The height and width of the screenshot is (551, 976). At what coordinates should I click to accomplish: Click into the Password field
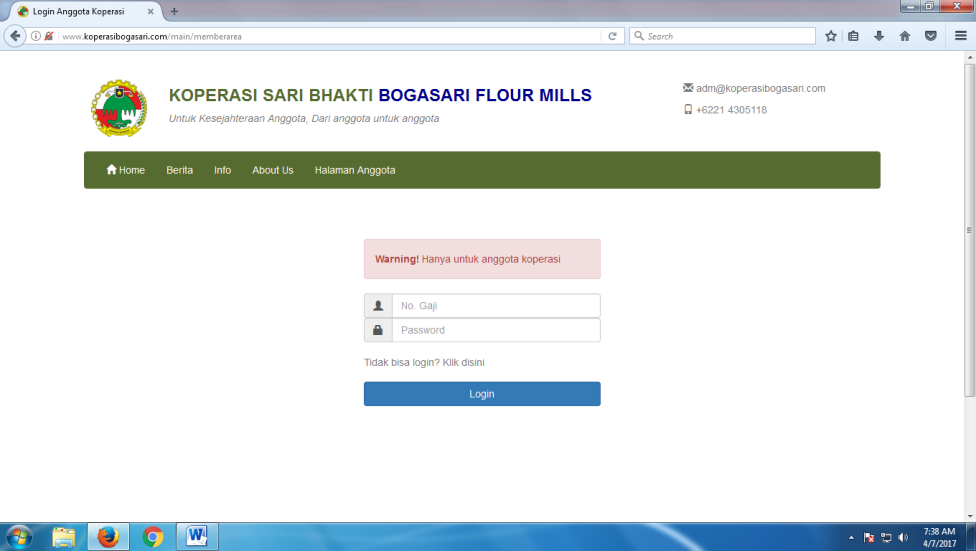tap(496, 330)
